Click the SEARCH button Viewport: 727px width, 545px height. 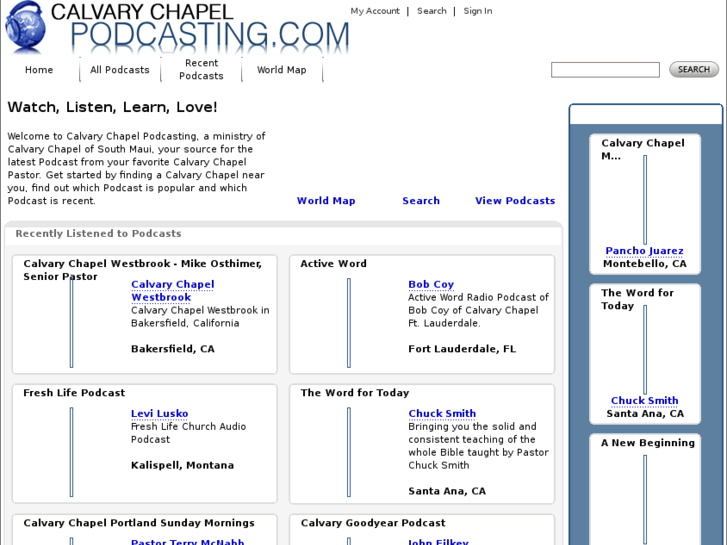point(694,70)
